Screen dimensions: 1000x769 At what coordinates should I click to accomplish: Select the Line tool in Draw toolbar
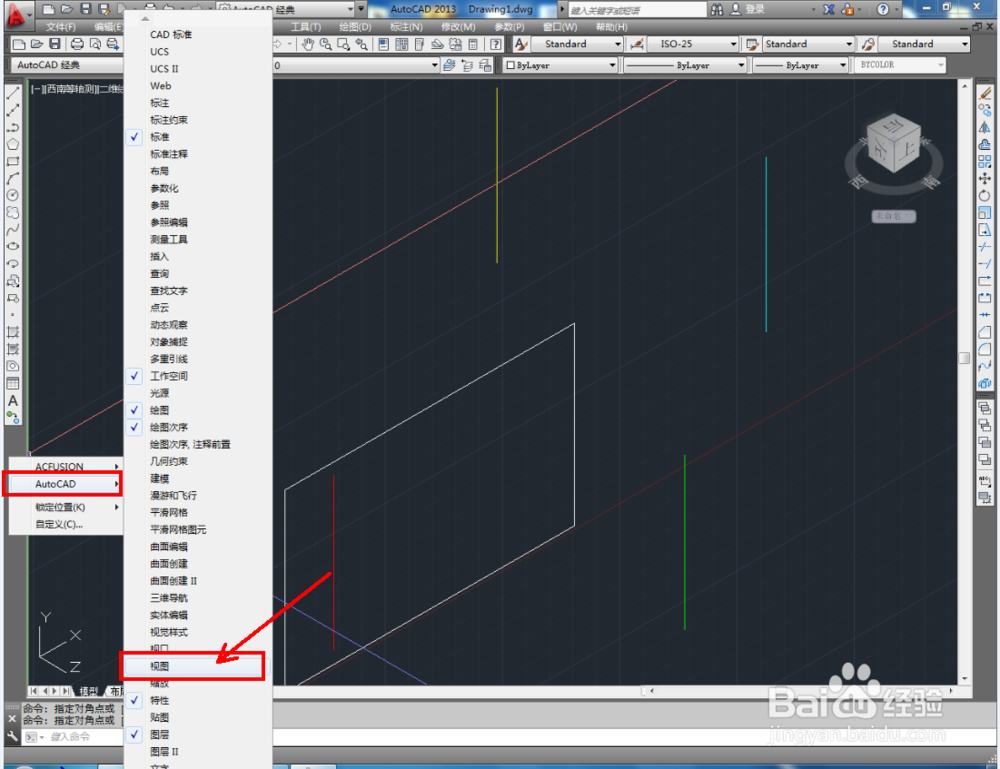pyautogui.click(x=13, y=93)
